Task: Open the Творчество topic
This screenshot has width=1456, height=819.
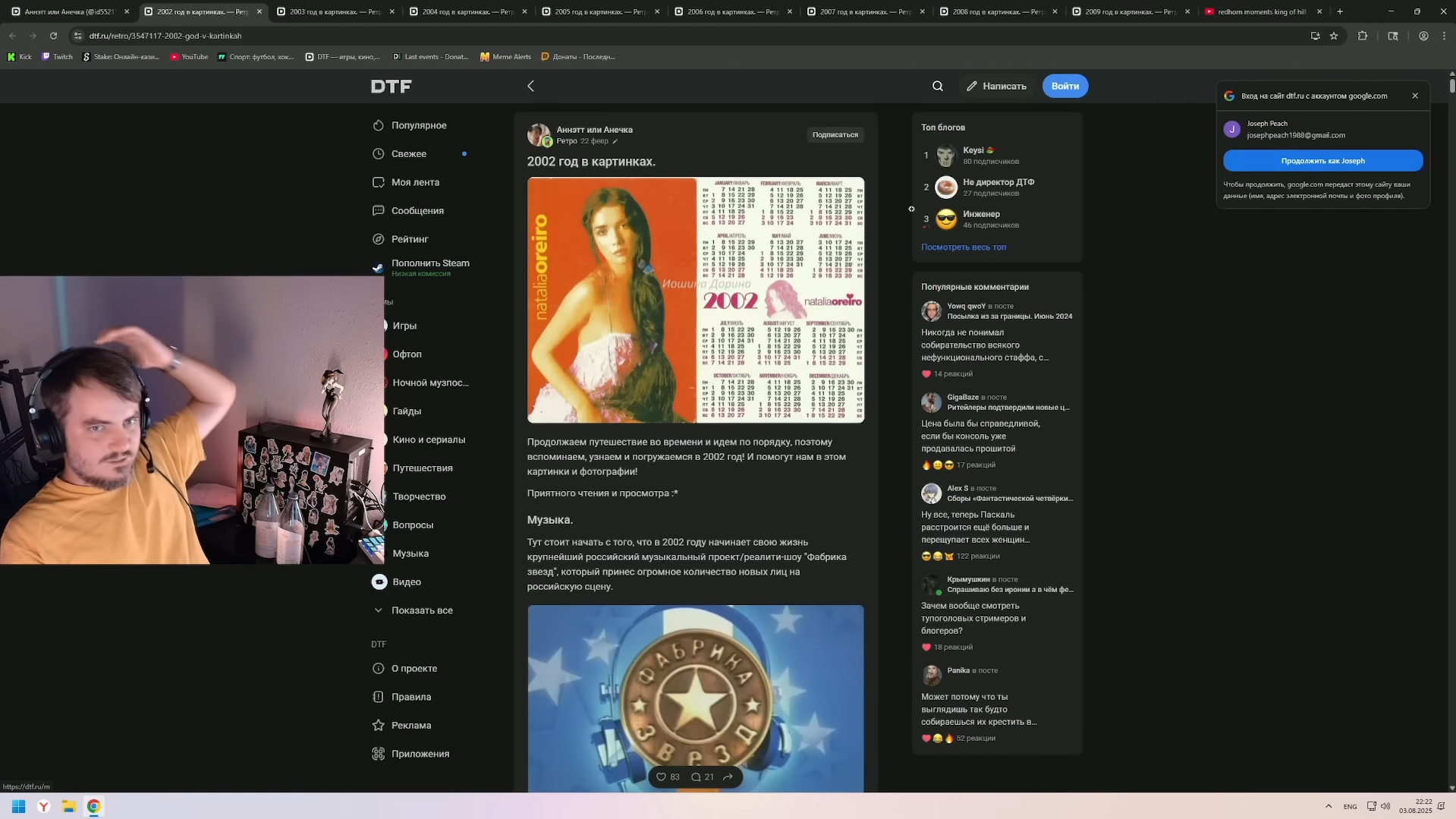Action: 419,496
